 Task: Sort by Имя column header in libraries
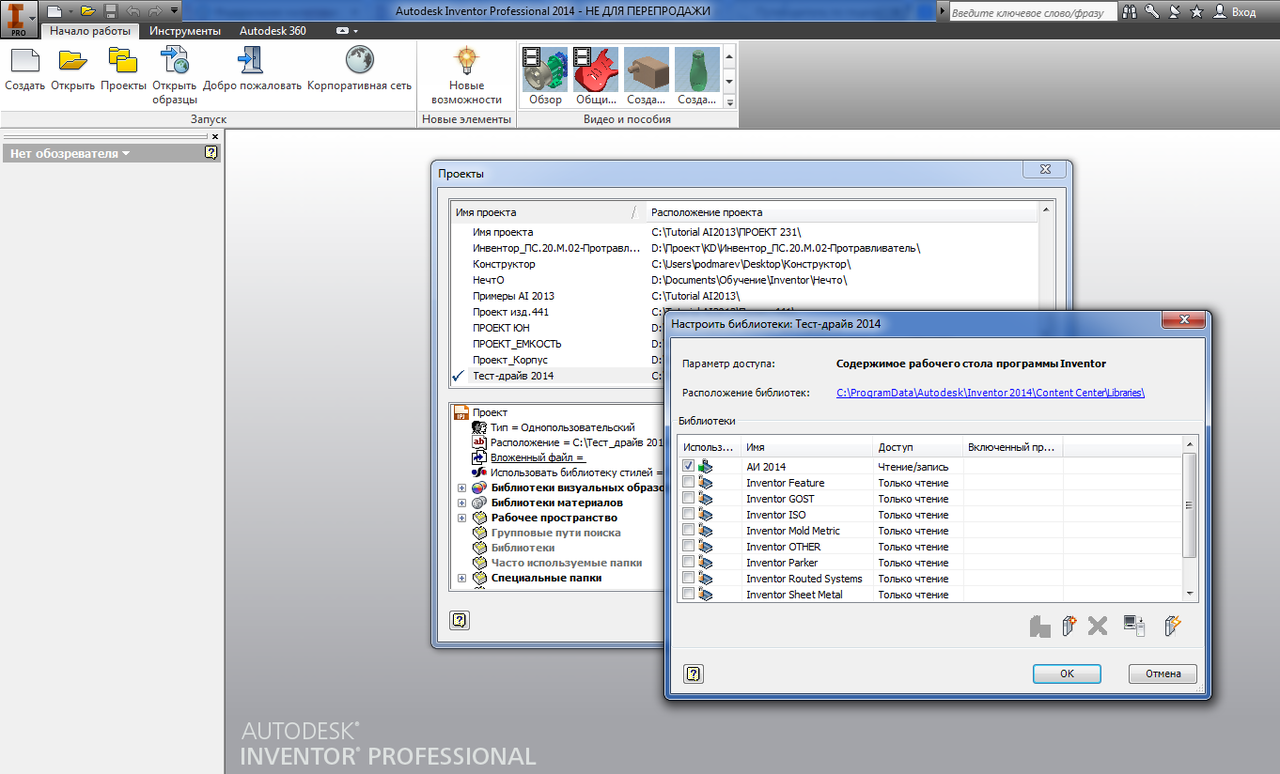click(806, 447)
